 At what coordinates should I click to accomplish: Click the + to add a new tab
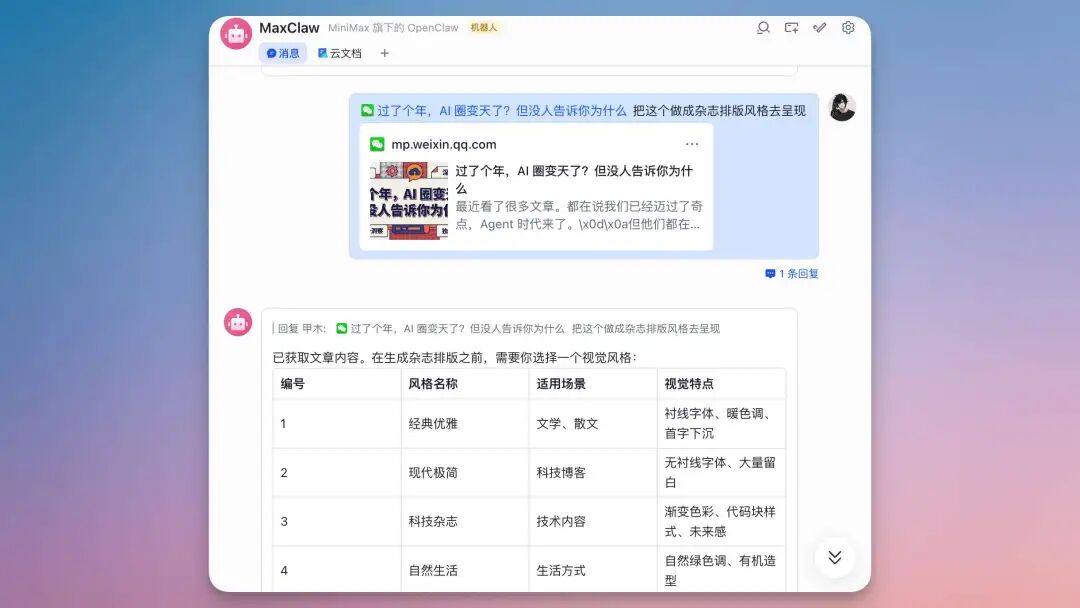[384, 53]
